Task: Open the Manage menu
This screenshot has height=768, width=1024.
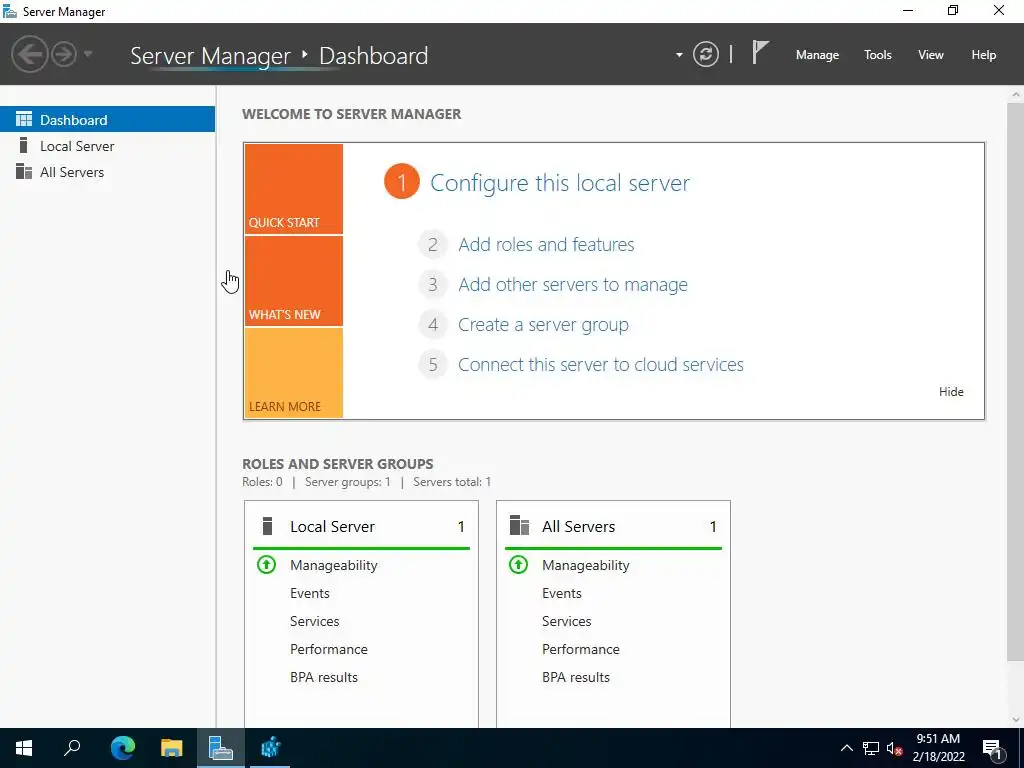Action: click(x=817, y=55)
